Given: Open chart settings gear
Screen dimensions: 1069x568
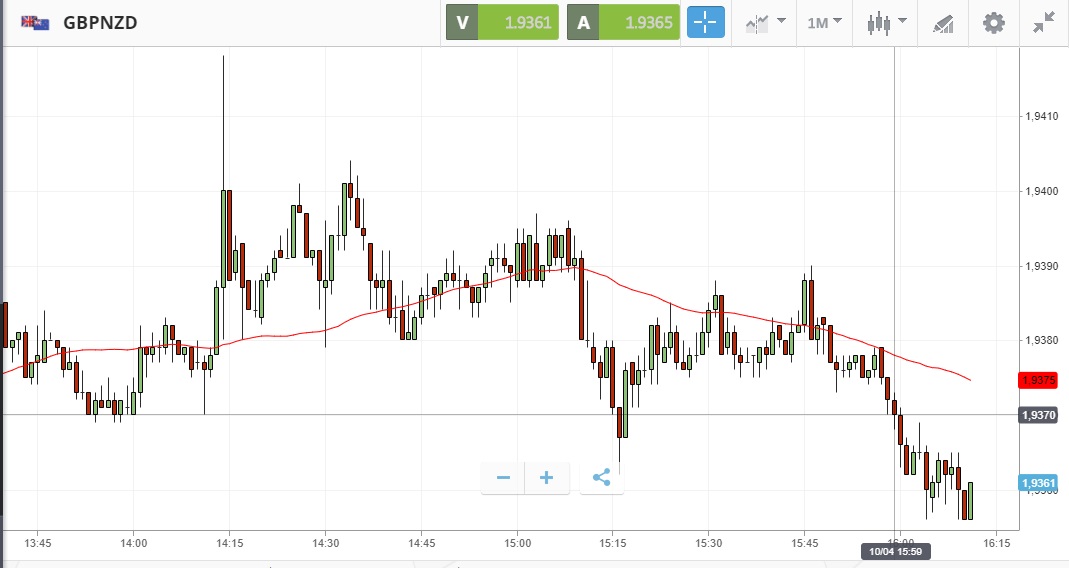Looking at the screenshot, I should pyautogui.click(x=993, y=22).
